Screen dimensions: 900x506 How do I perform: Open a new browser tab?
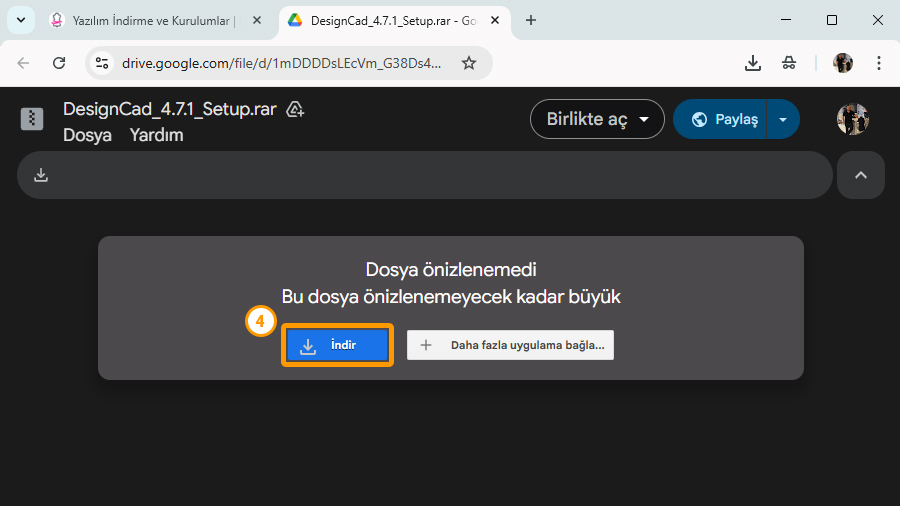coord(531,20)
